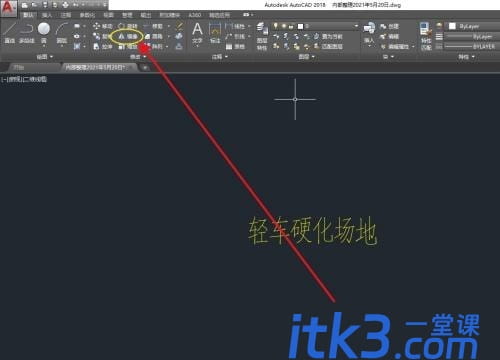Select the Polyline (多段线) tool

coord(27,33)
